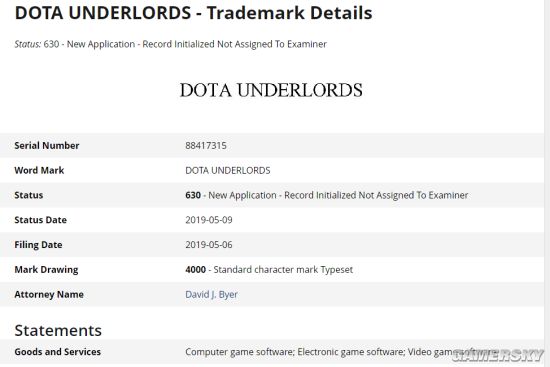The height and width of the screenshot is (367, 550).
Task: Click the Attorney Name row label
Action: coord(49,294)
